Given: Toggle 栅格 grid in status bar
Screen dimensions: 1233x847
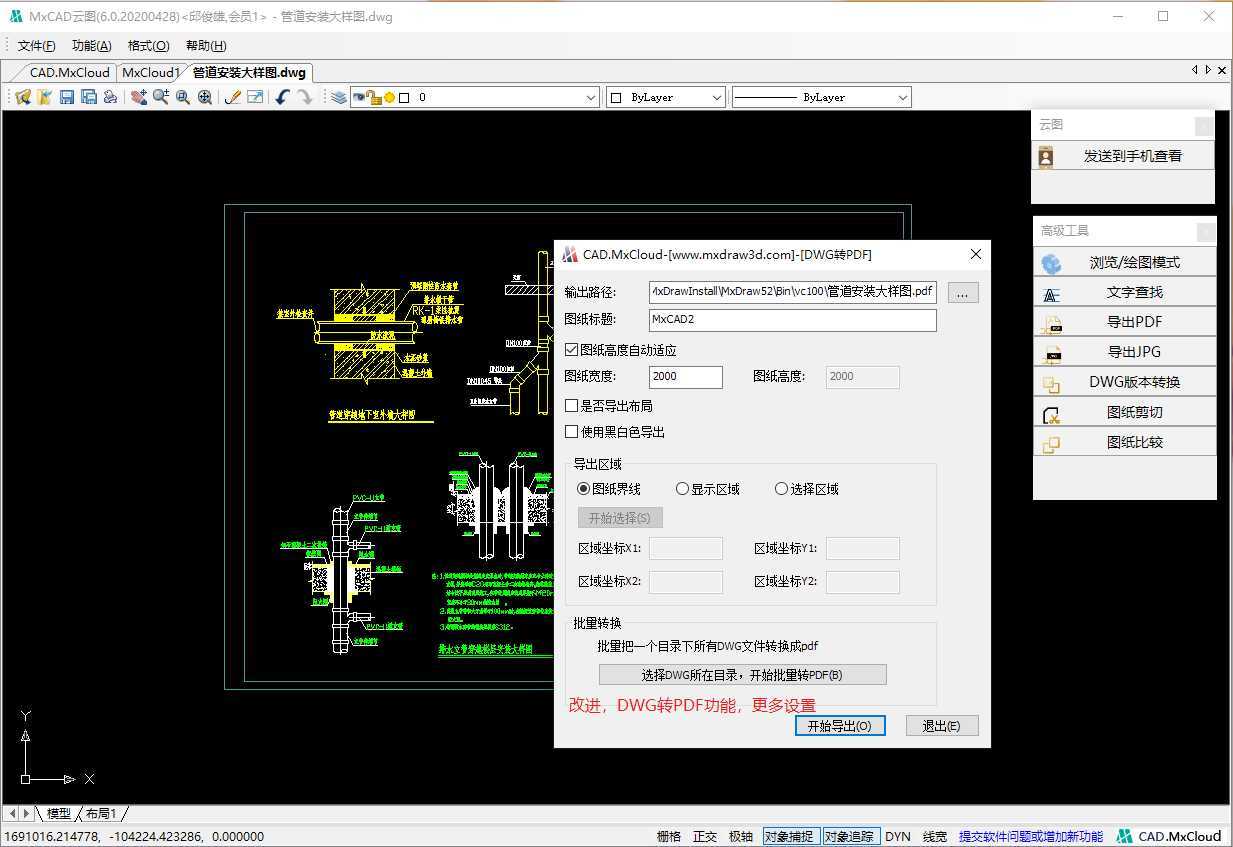Looking at the screenshot, I should coord(669,836).
